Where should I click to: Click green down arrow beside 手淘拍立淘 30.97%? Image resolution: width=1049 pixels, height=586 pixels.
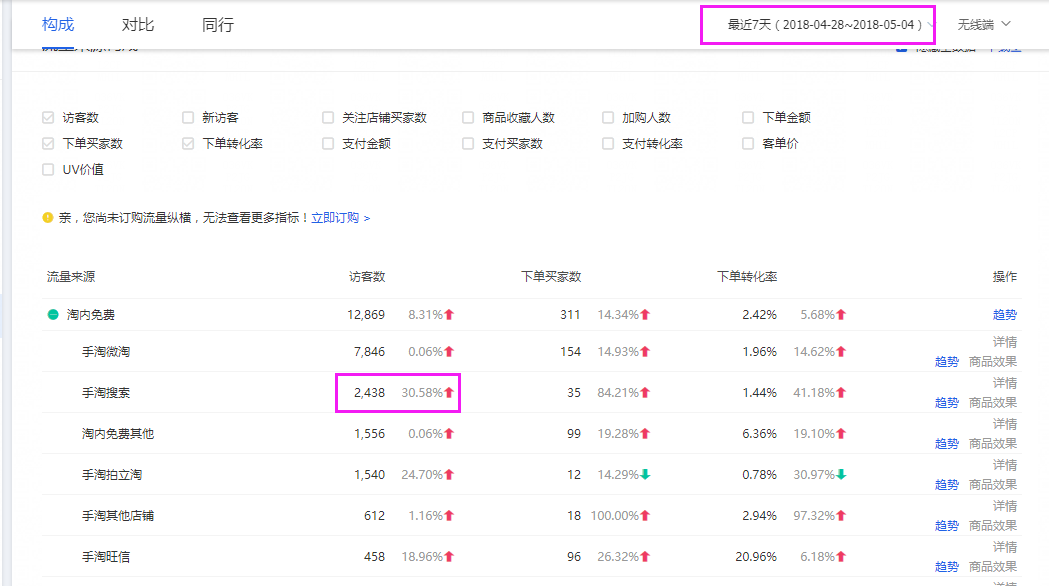click(841, 475)
